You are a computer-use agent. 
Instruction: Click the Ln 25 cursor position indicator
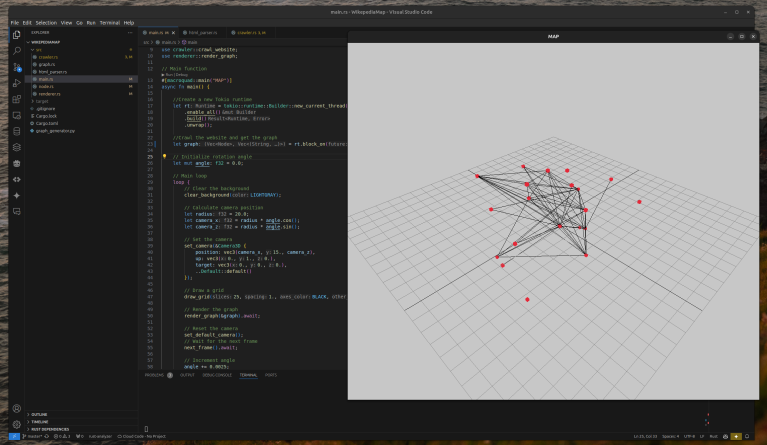coord(645,436)
